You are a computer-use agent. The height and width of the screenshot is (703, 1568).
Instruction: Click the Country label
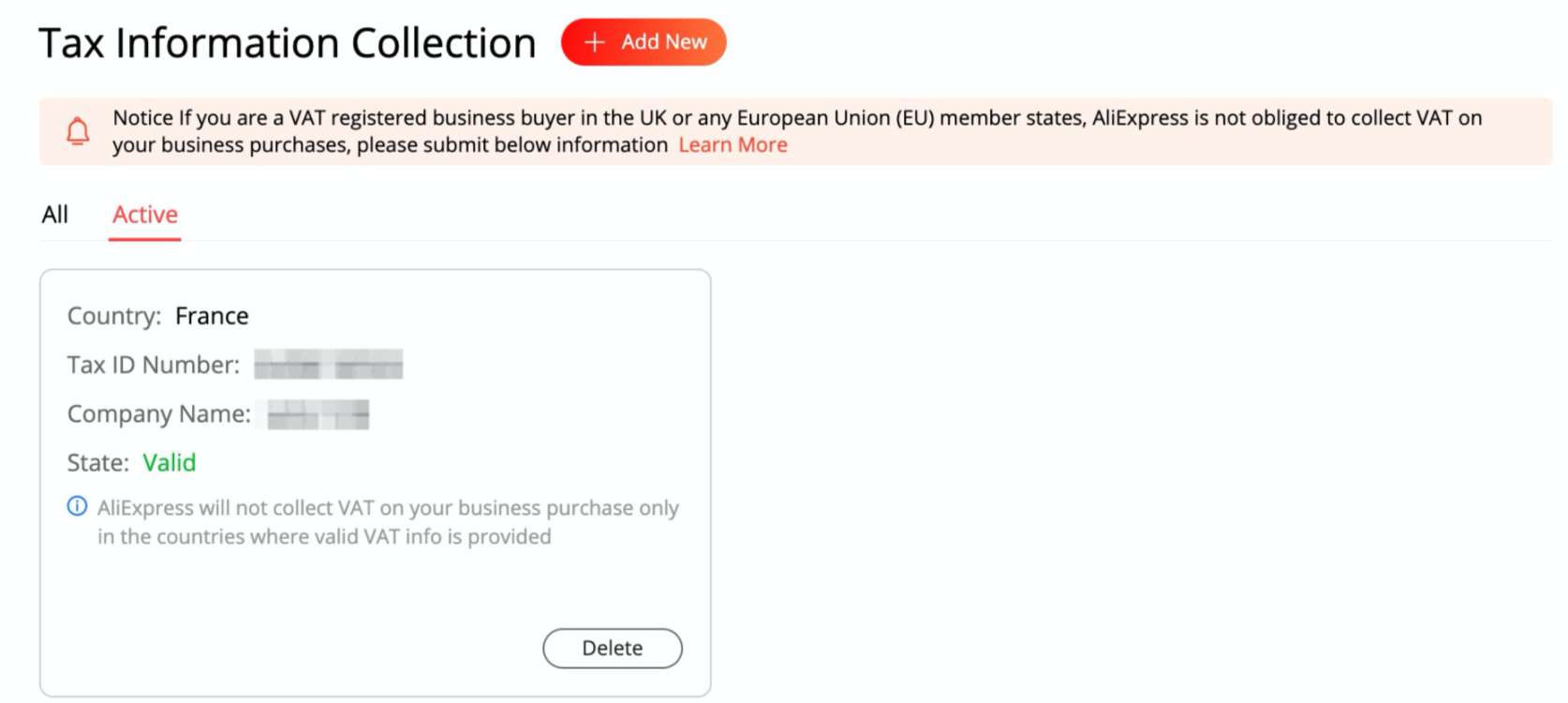click(x=114, y=316)
